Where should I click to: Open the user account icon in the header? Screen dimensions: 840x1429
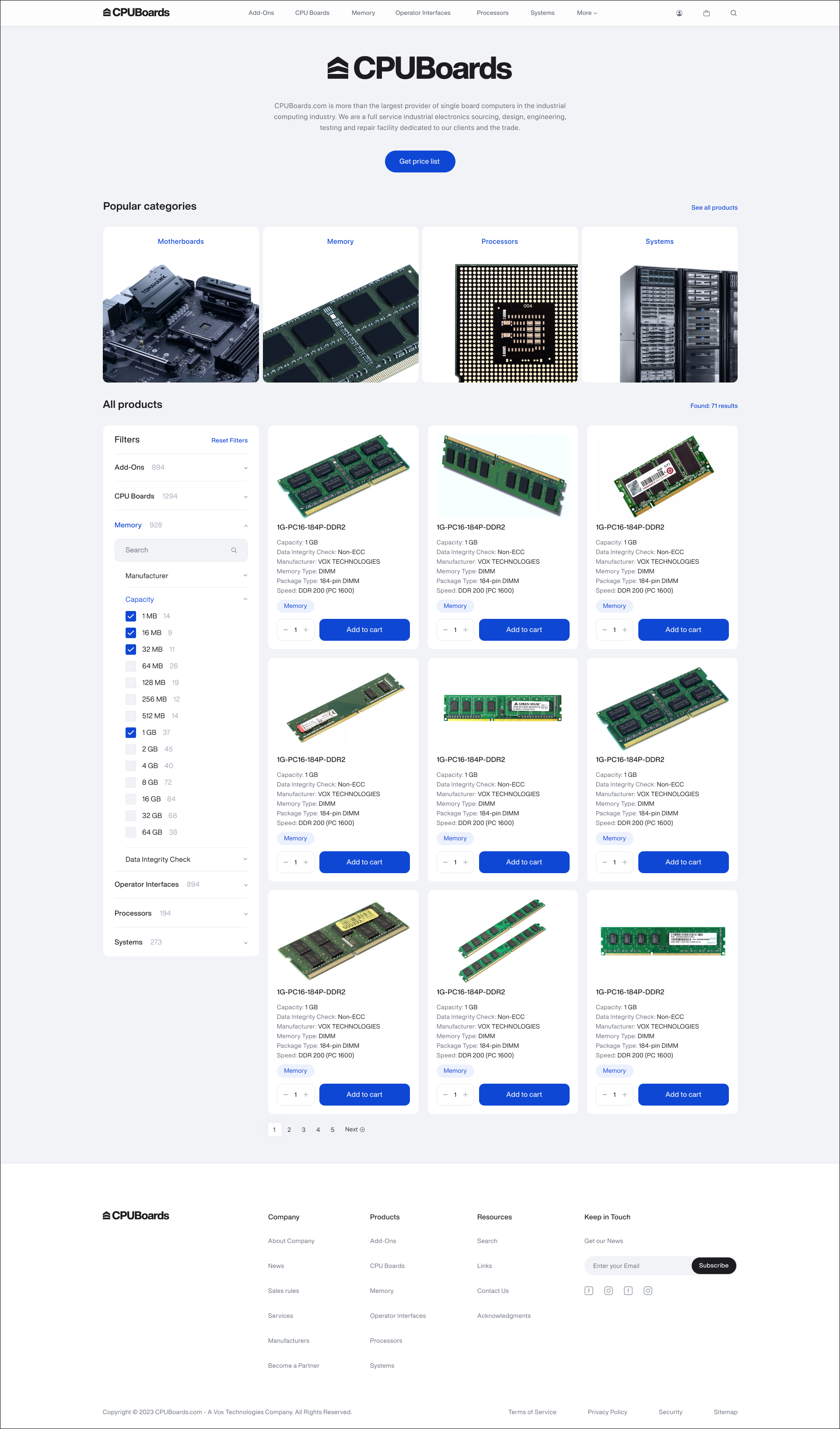[679, 13]
